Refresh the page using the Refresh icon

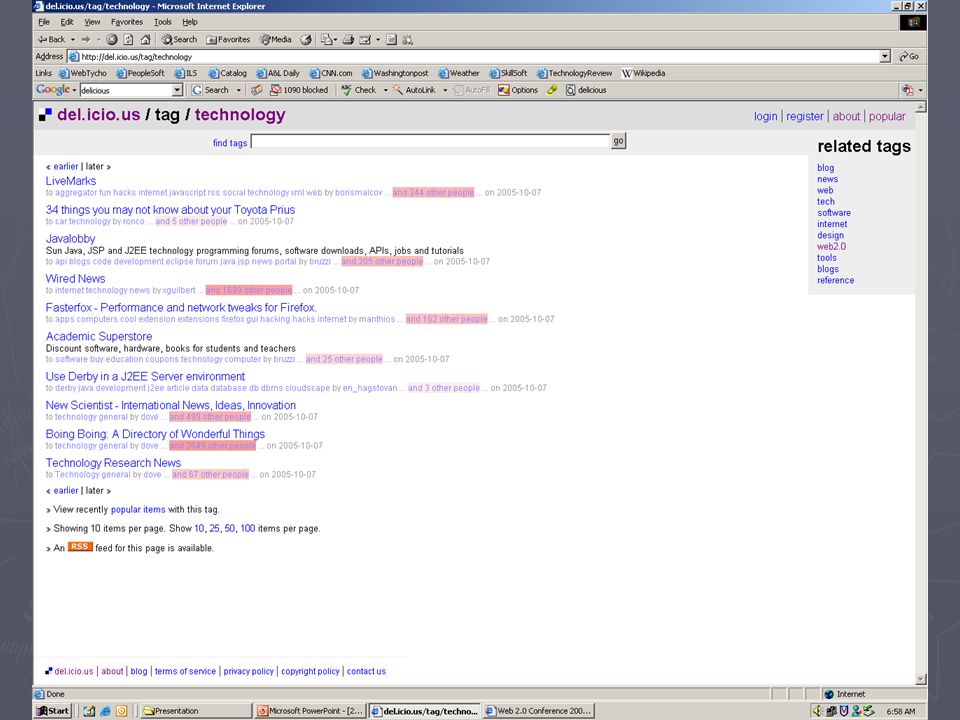click(x=129, y=39)
